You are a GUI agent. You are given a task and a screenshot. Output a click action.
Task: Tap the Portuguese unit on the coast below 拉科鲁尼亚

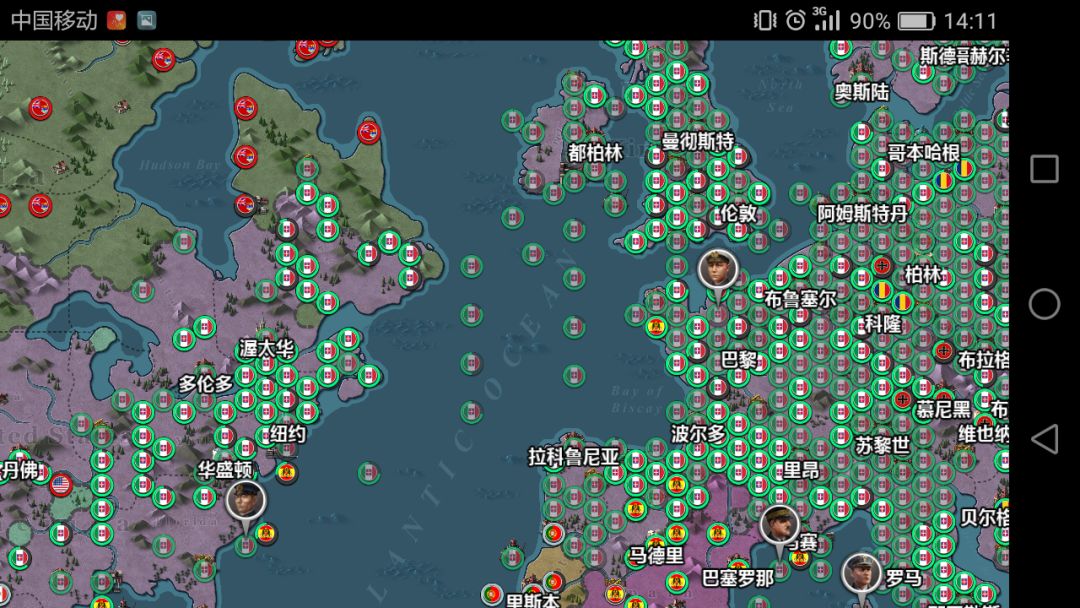pos(553,533)
